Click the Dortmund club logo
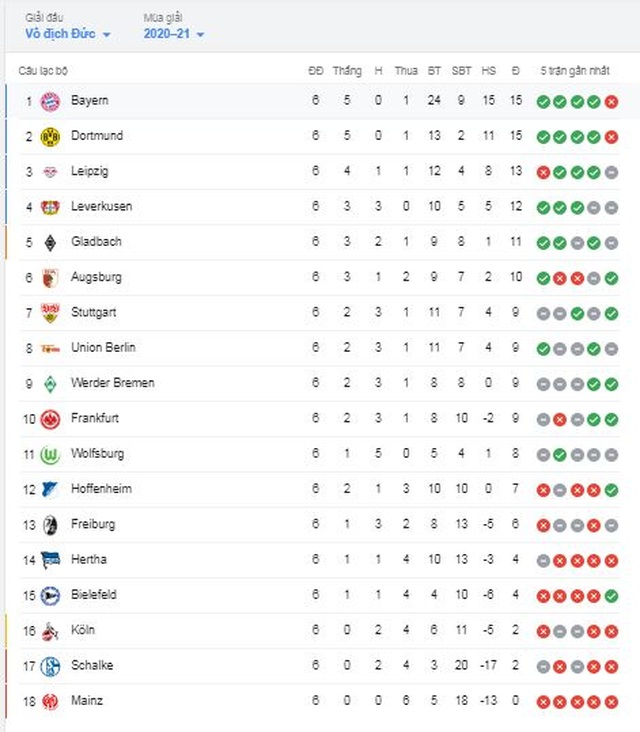 pyautogui.click(x=50, y=136)
